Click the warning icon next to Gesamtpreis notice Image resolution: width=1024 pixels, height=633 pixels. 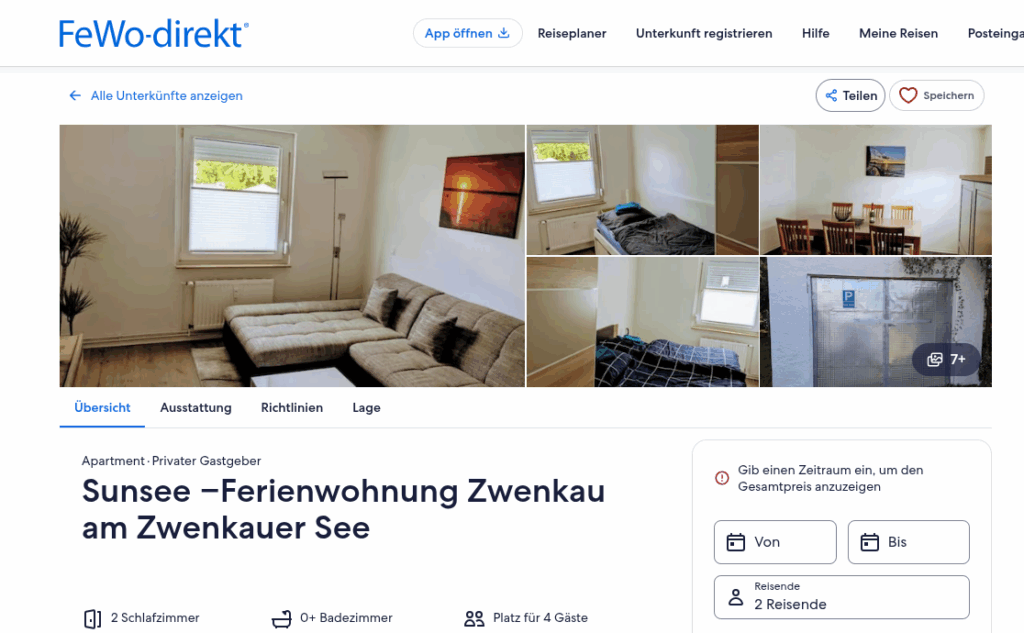coord(722,478)
